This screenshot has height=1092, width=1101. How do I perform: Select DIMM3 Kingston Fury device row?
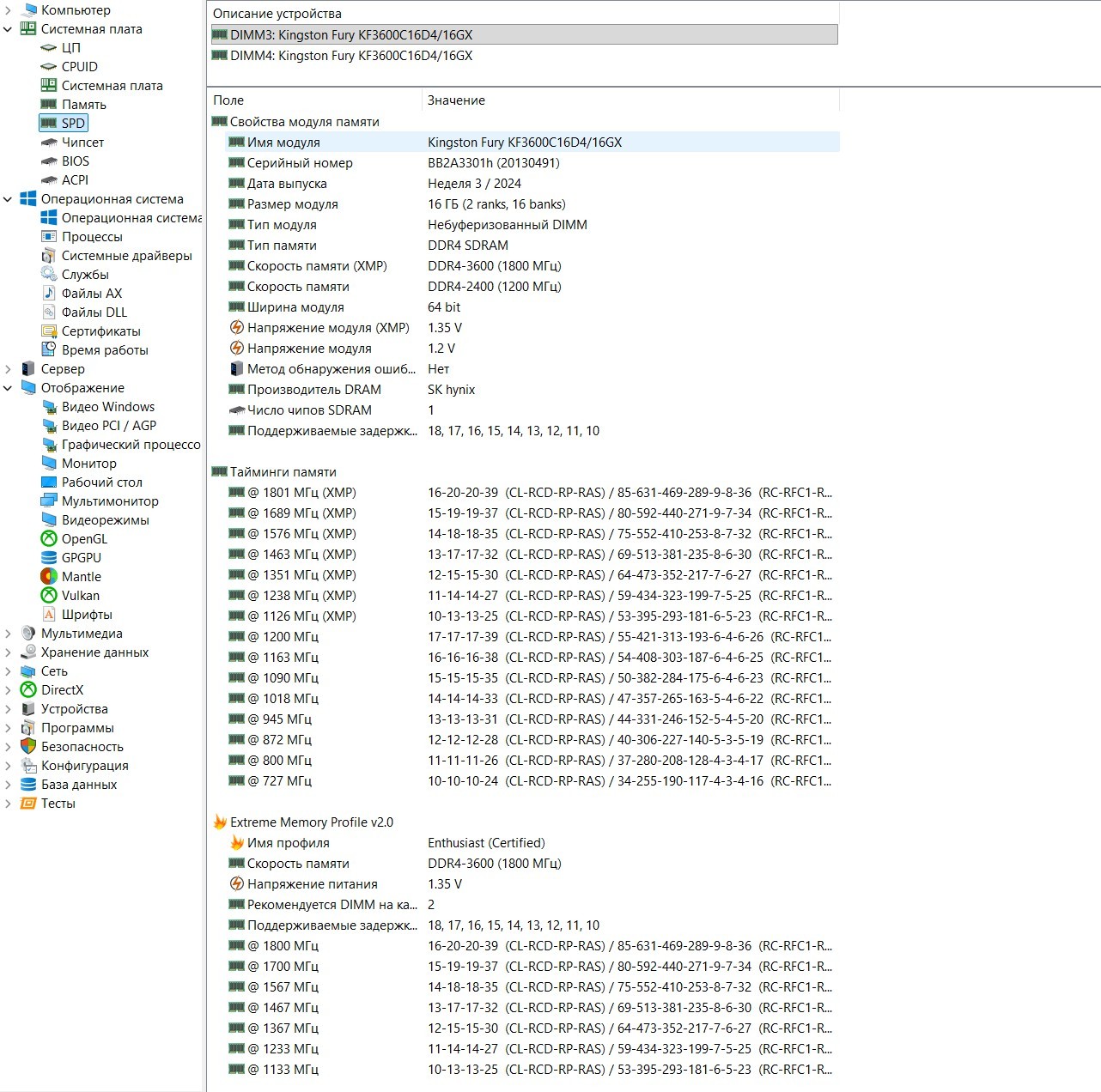[x=524, y=34]
